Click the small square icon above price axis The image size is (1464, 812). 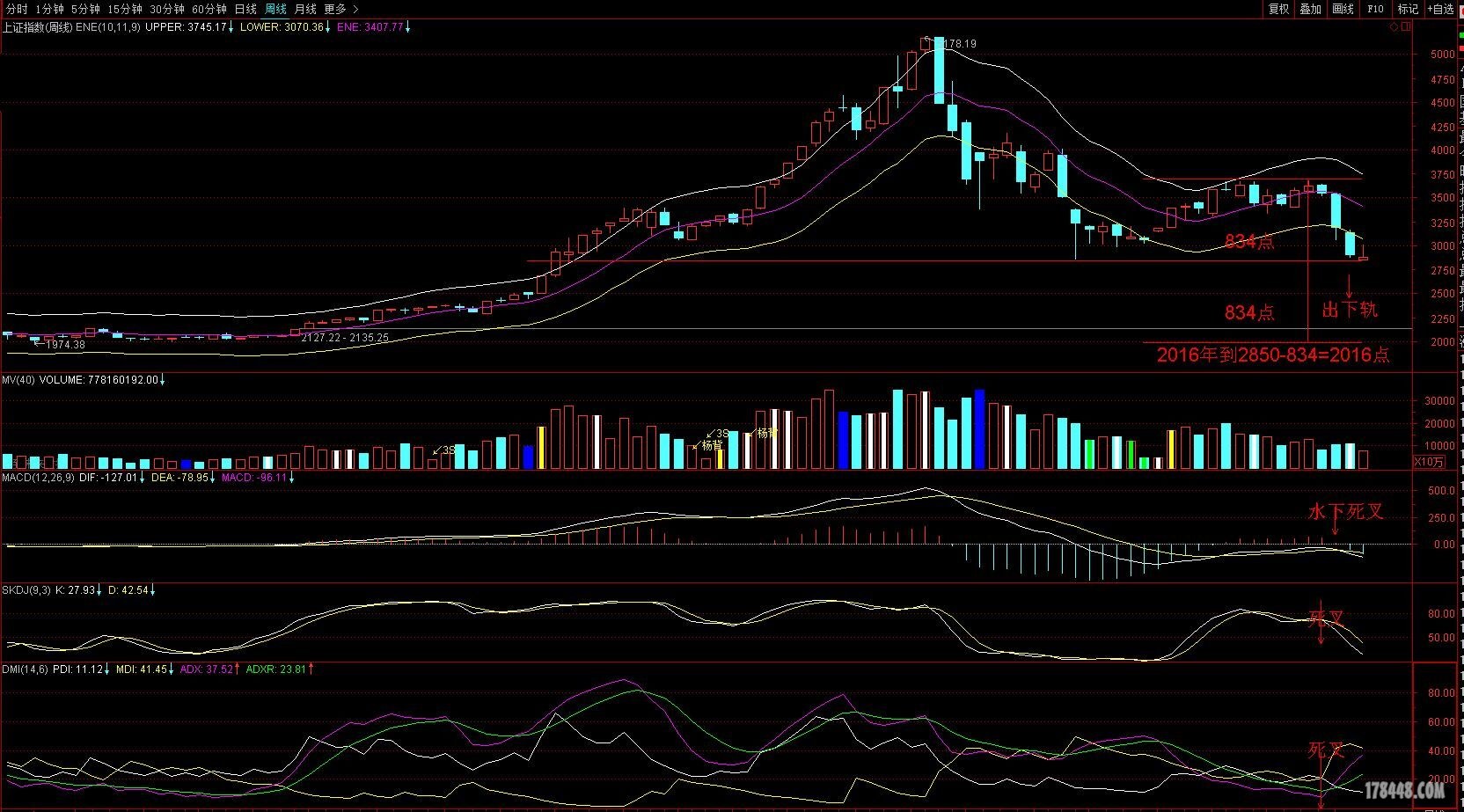(x=1405, y=27)
